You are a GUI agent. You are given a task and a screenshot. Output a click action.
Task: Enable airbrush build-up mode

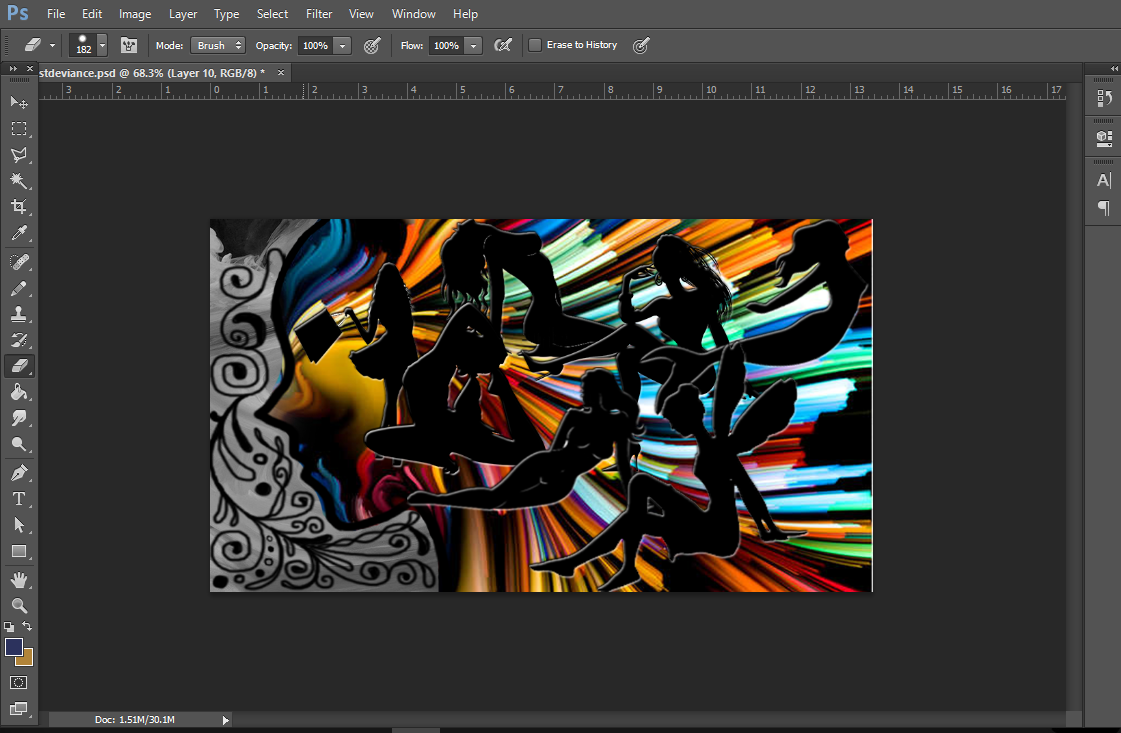(503, 45)
